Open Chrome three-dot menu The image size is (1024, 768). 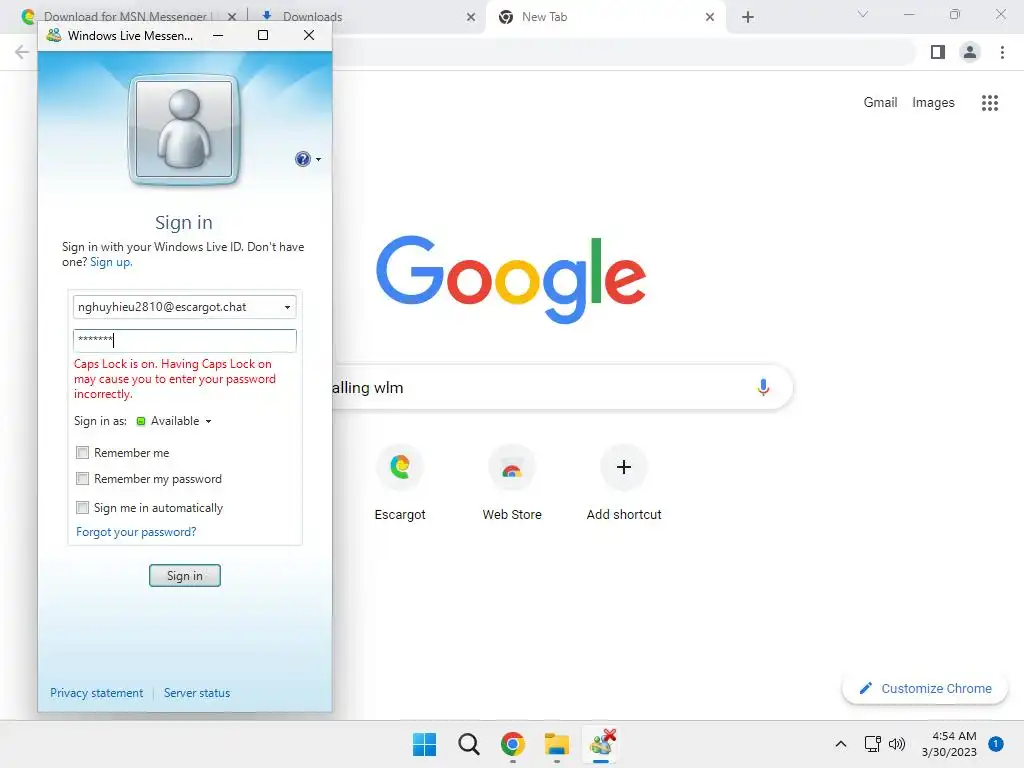pyautogui.click(x=1002, y=52)
